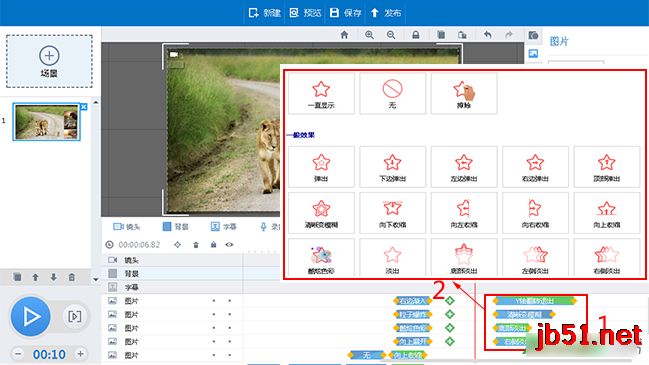Select scene 1 thumbnail
The width and height of the screenshot is (649, 365).
pos(46,122)
